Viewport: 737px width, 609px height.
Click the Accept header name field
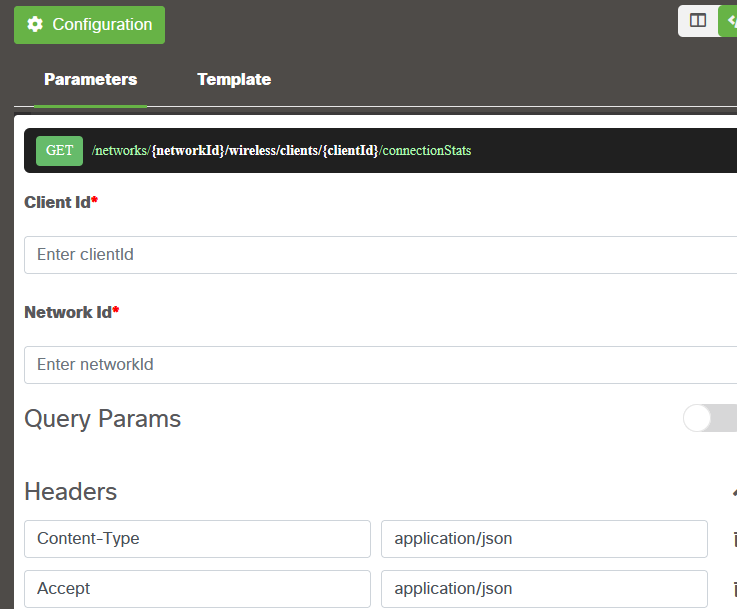point(197,589)
